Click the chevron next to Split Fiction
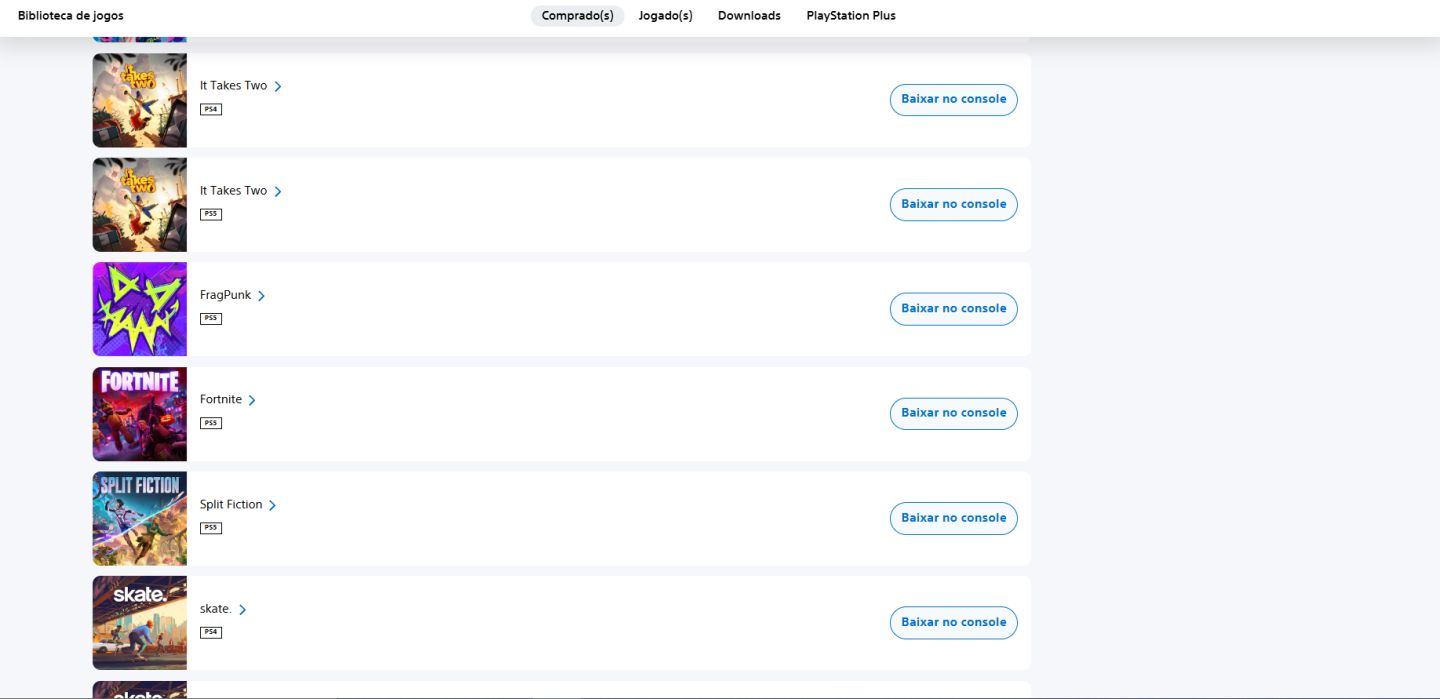This screenshot has height=699, width=1440. (x=272, y=505)
